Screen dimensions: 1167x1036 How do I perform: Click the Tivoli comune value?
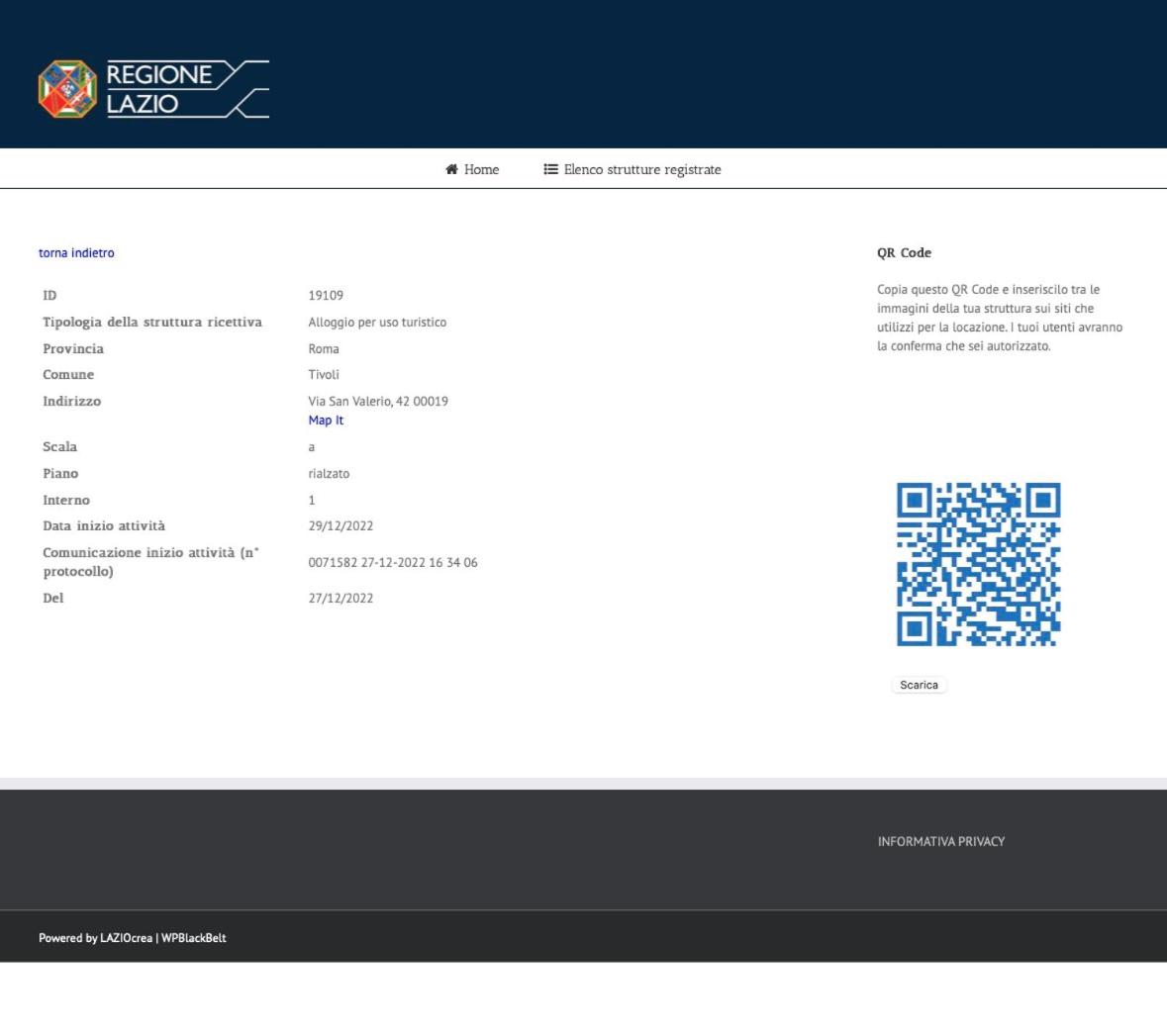324,374
